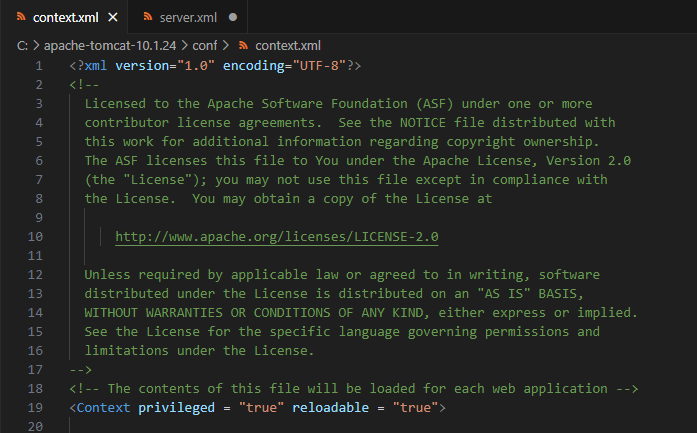Place cursor on the xml version attribute

point(142,66)
